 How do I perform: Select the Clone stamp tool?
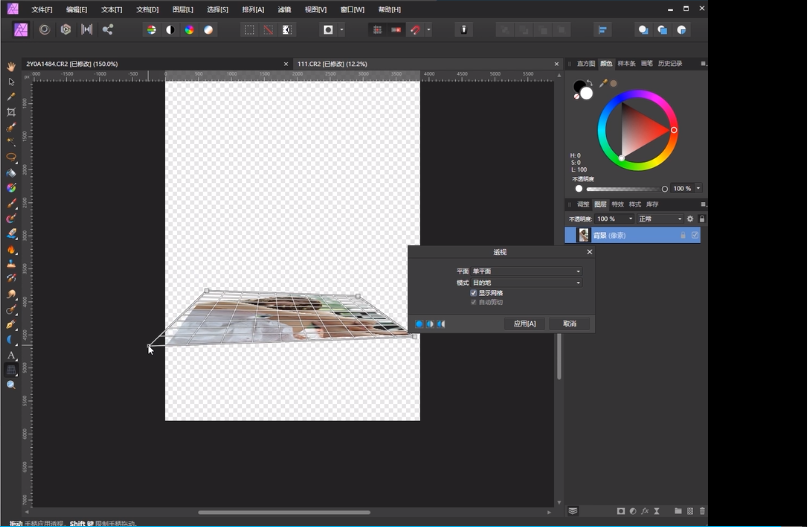(11, 264)
